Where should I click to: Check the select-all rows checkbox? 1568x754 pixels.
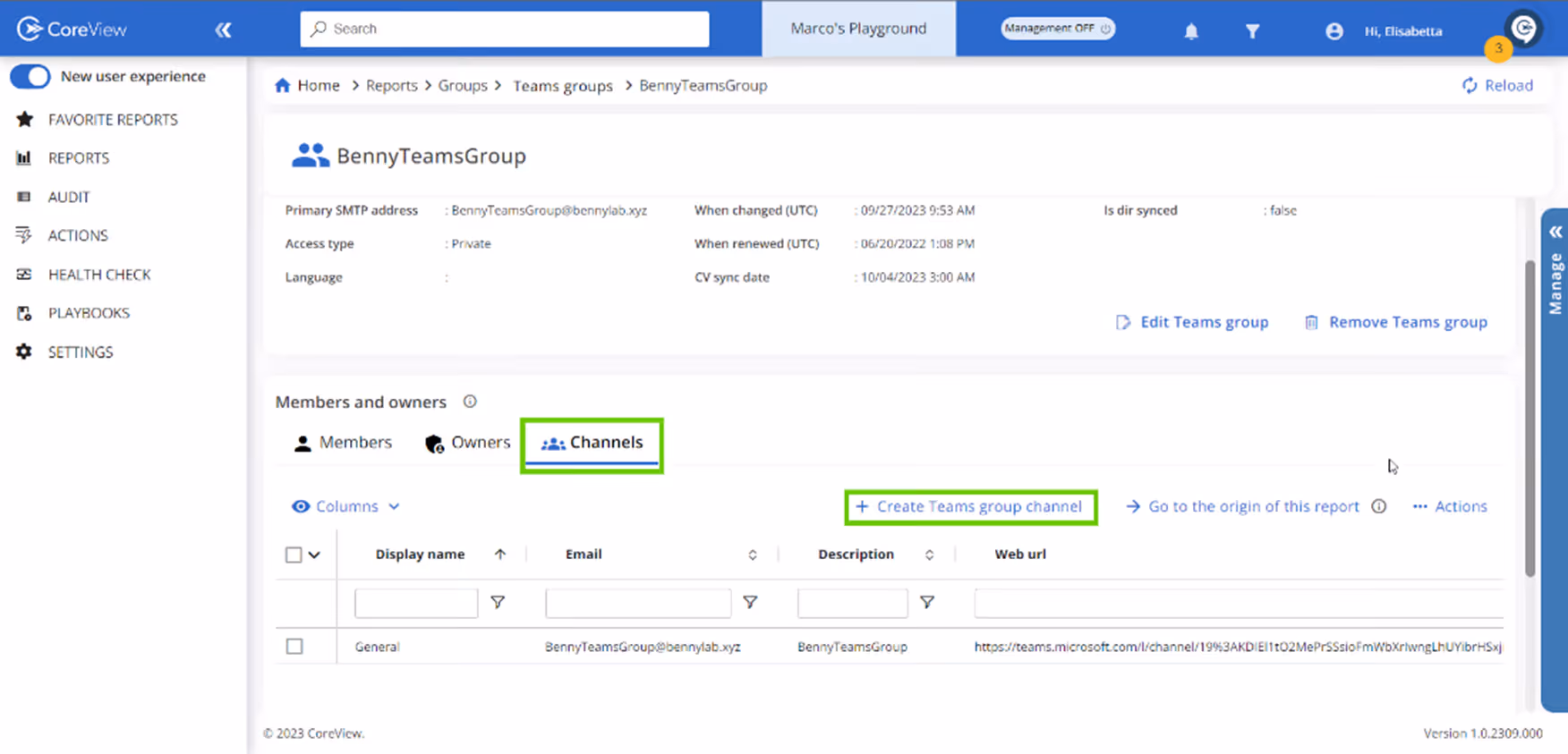294,555
